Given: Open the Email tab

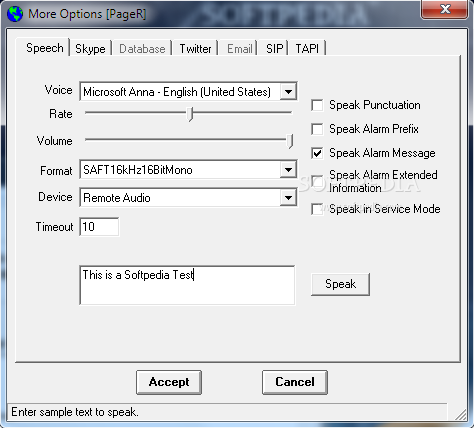Looking at the screenshot, I should [x=239, y=49].
